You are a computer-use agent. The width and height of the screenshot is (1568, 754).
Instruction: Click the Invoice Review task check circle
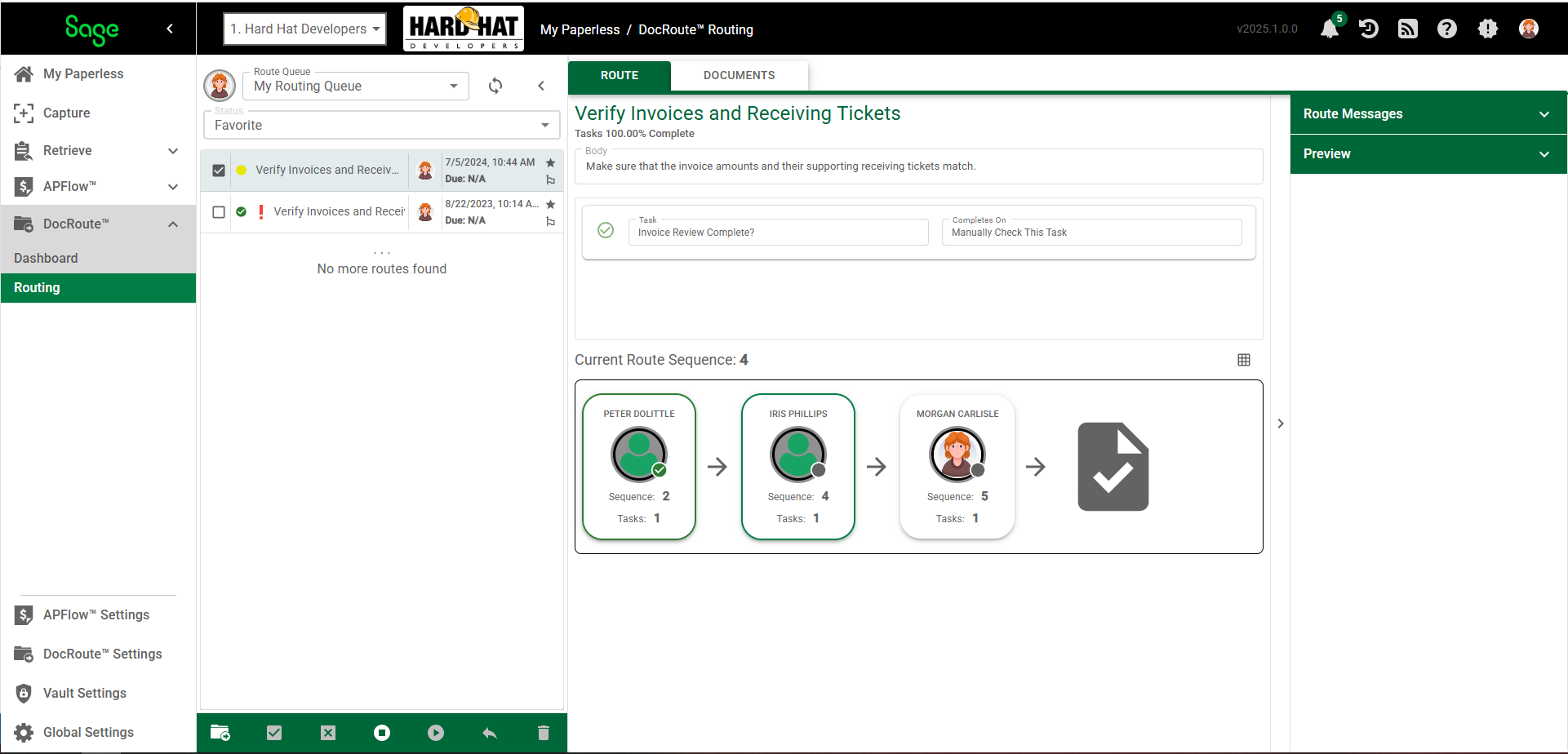click(606, 230)
